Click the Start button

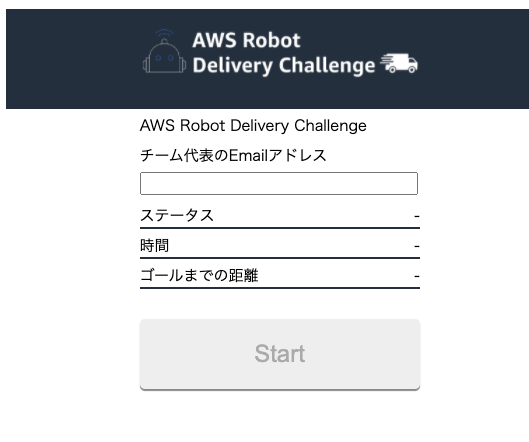(280, 355)
